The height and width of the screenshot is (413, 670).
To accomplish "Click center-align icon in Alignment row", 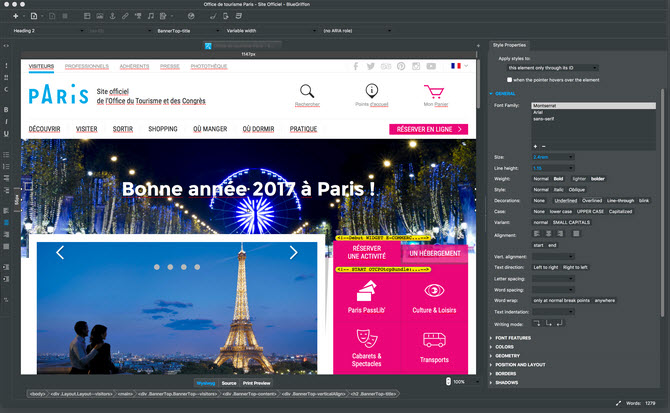I will 549,234.
